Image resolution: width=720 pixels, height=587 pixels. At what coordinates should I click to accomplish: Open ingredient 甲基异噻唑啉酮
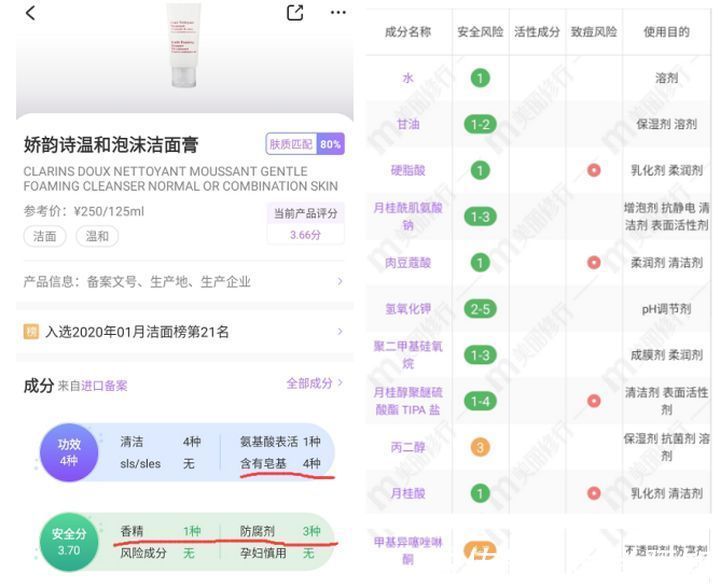pyautogui.click(x=408, y=551)
